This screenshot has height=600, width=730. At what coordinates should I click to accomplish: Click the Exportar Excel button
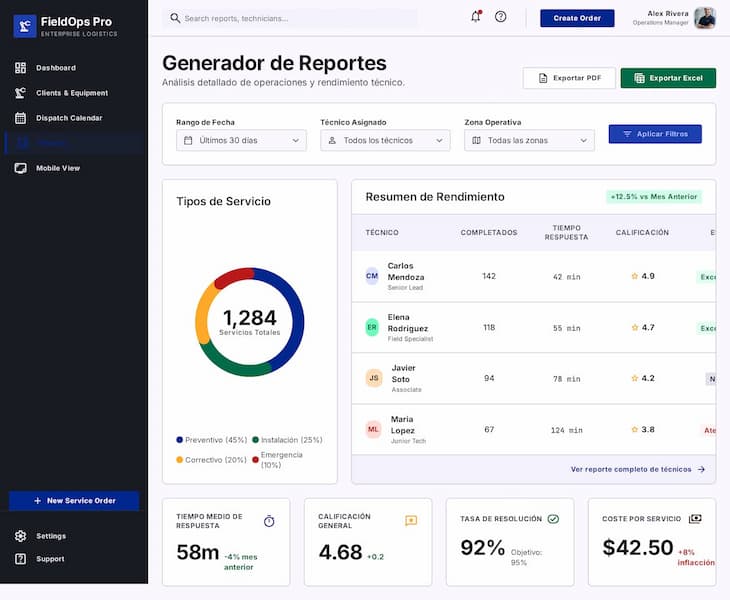pos(668,78)
